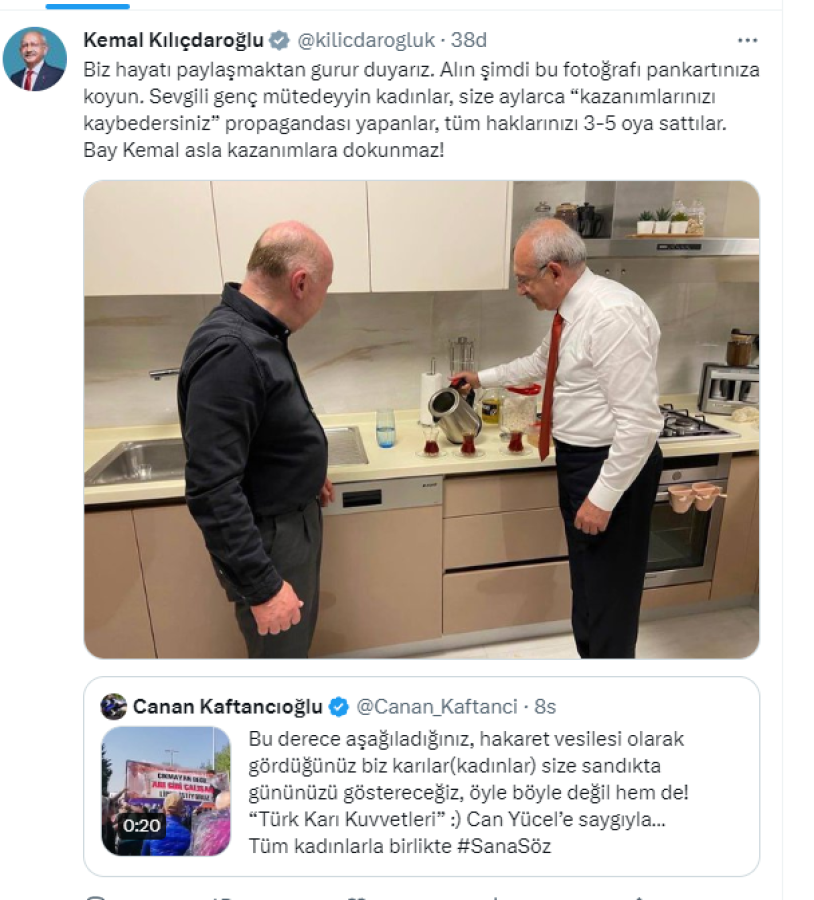The width and height of the screenshot is (814, 900).
Task: Open the tweet via the 38d timestamp
Action: click(468, 40)
